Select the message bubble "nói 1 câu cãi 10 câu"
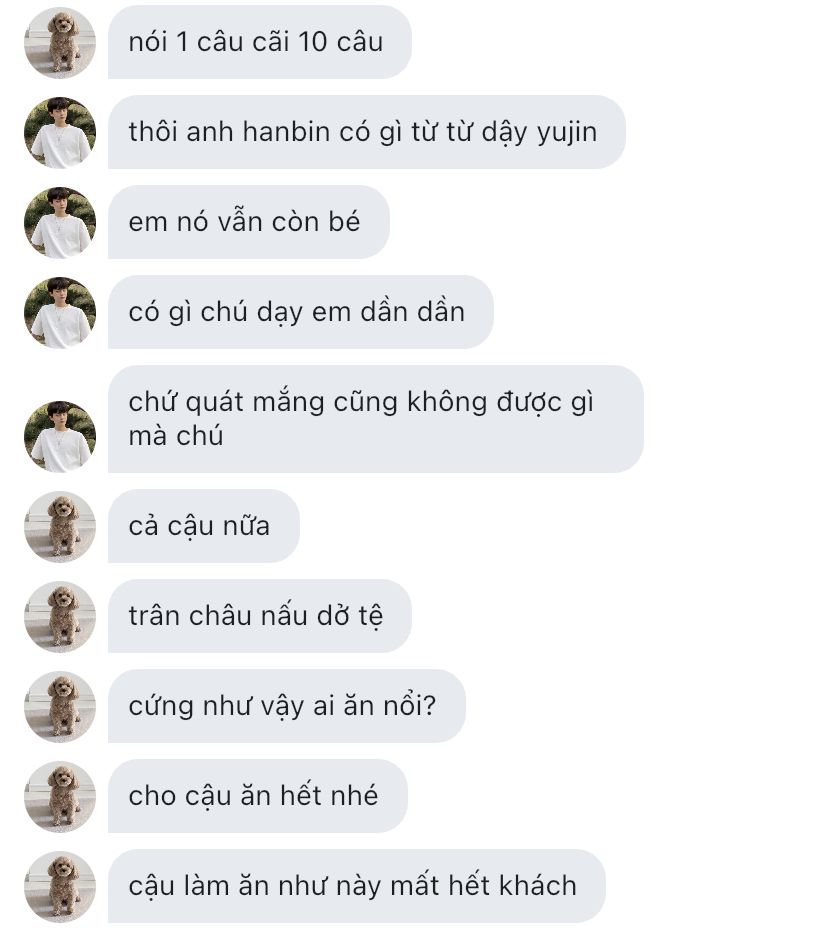 pyautogui.click(x=260, y=42)
